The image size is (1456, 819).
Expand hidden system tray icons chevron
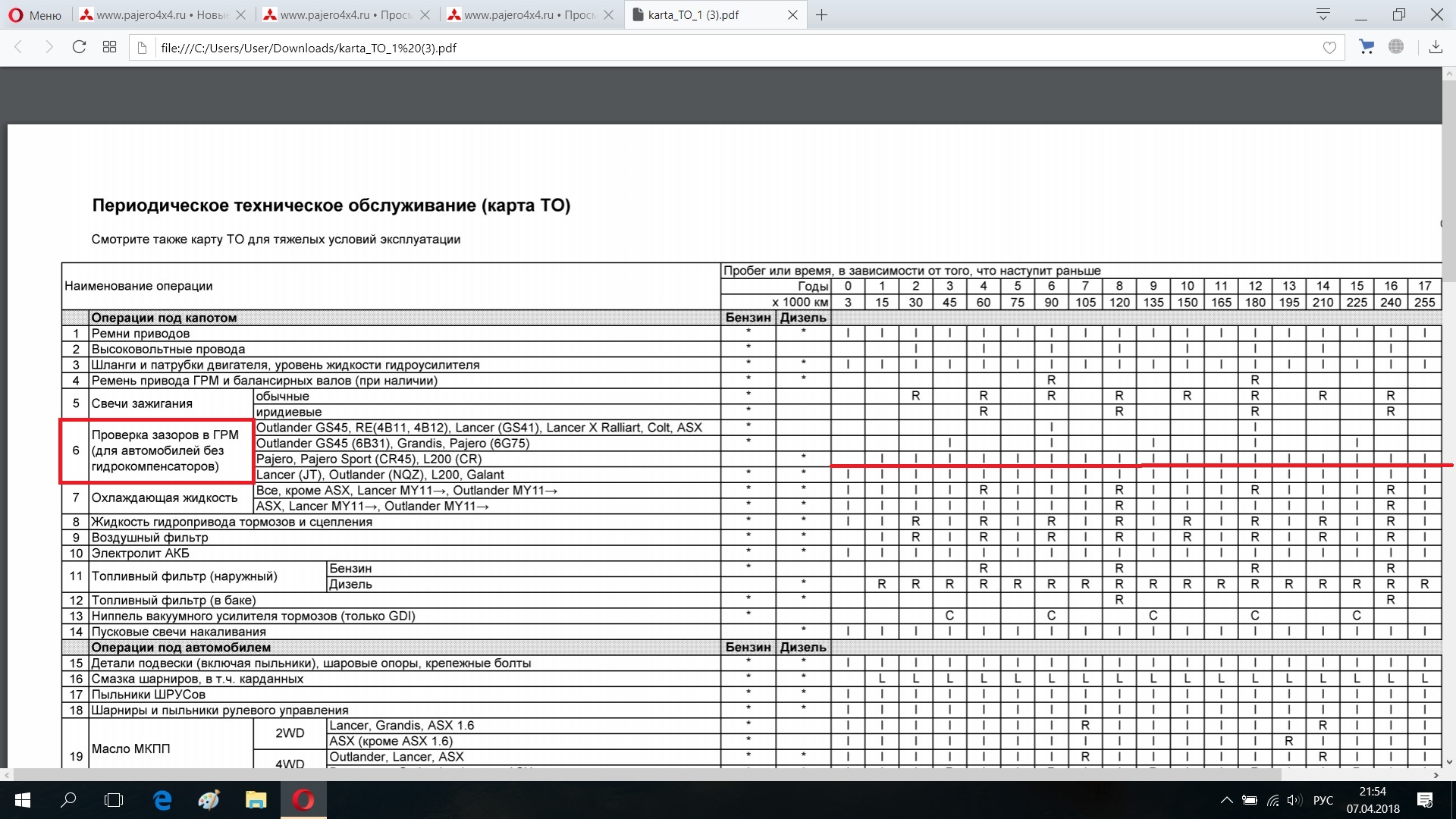1226,800
